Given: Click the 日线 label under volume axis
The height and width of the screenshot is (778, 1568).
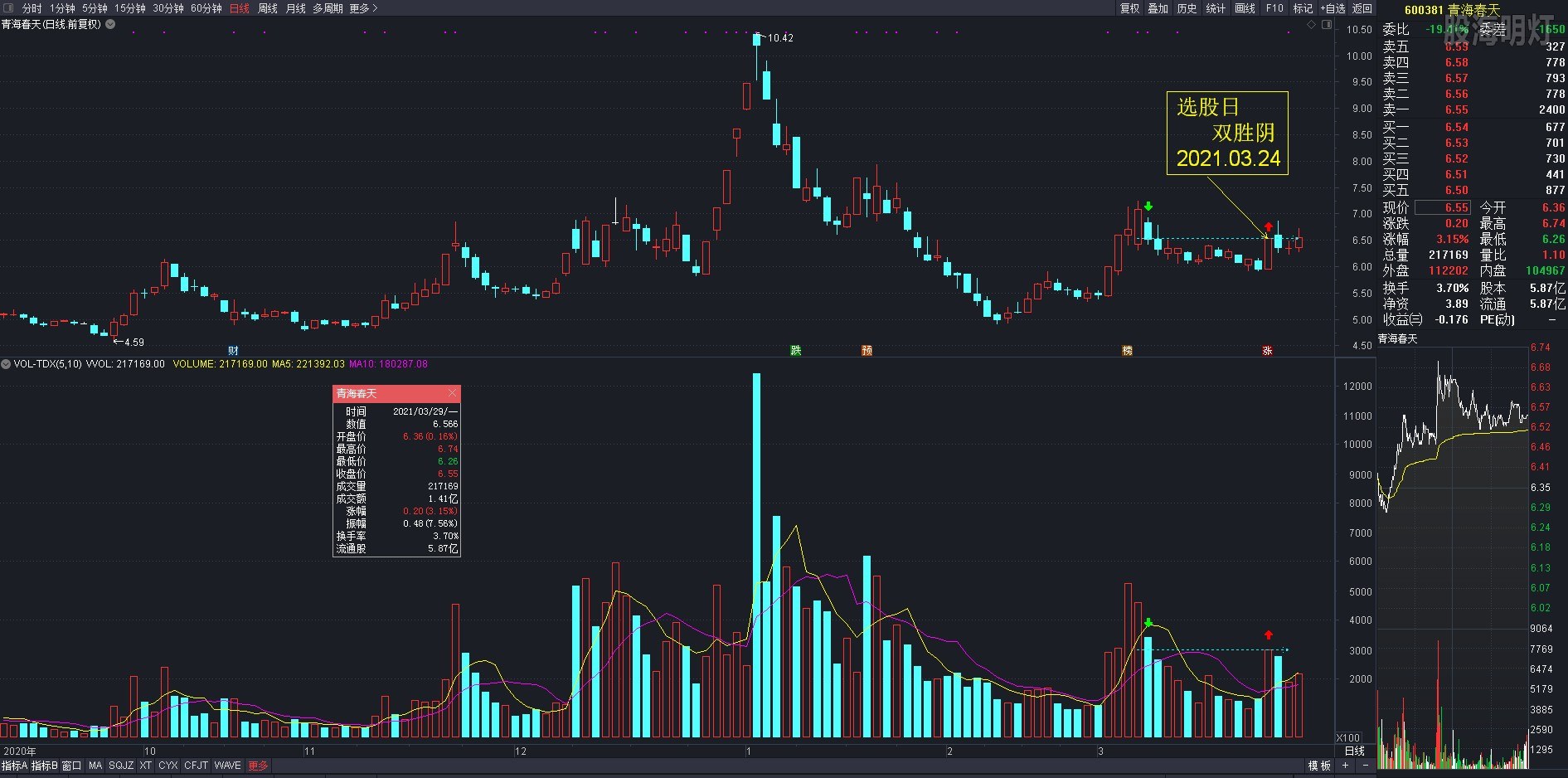Looking at the screenshot, I should 1355,751.
